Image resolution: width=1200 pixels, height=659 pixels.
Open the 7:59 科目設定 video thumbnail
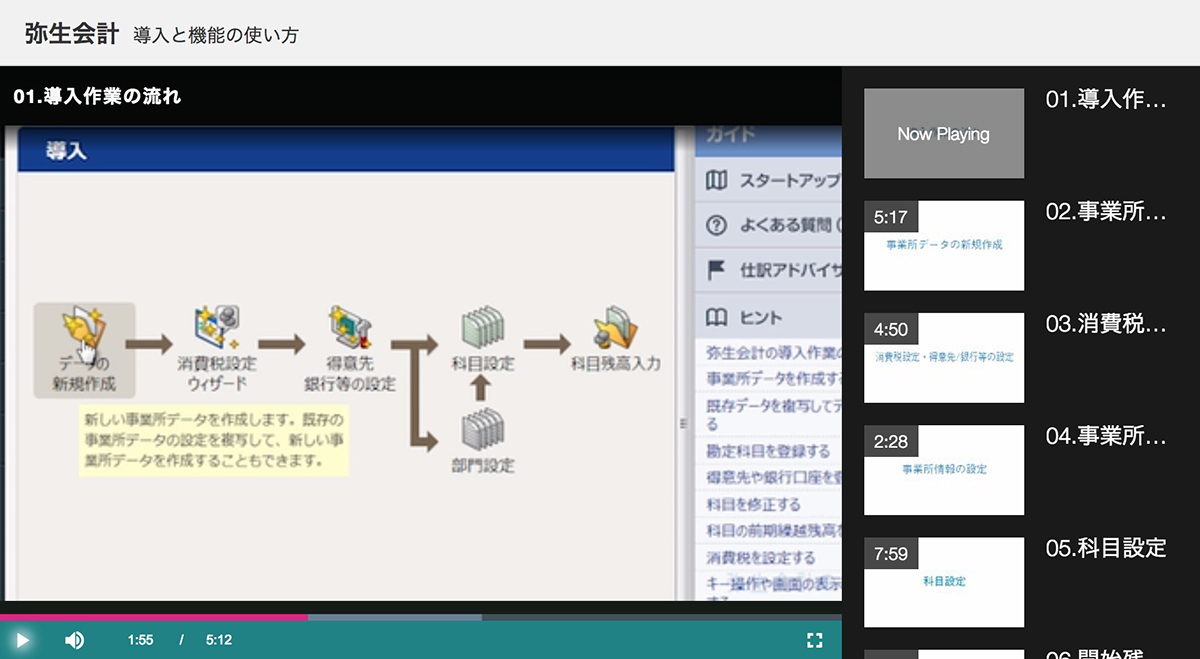tap(944, 582)
